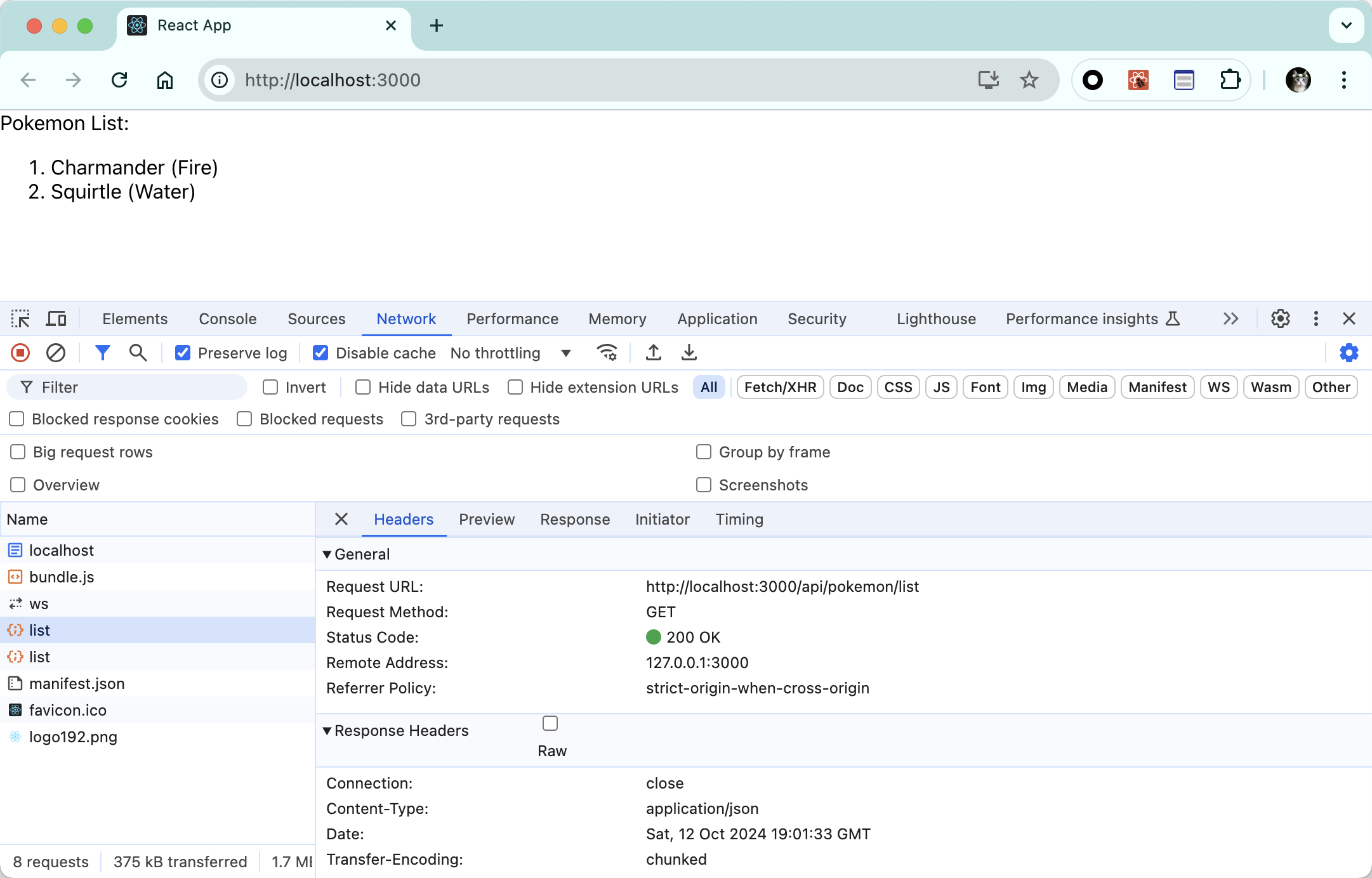Screen dimensions: 1372x878
Task: Stop recording network log
Action: [x=20, y=353]
